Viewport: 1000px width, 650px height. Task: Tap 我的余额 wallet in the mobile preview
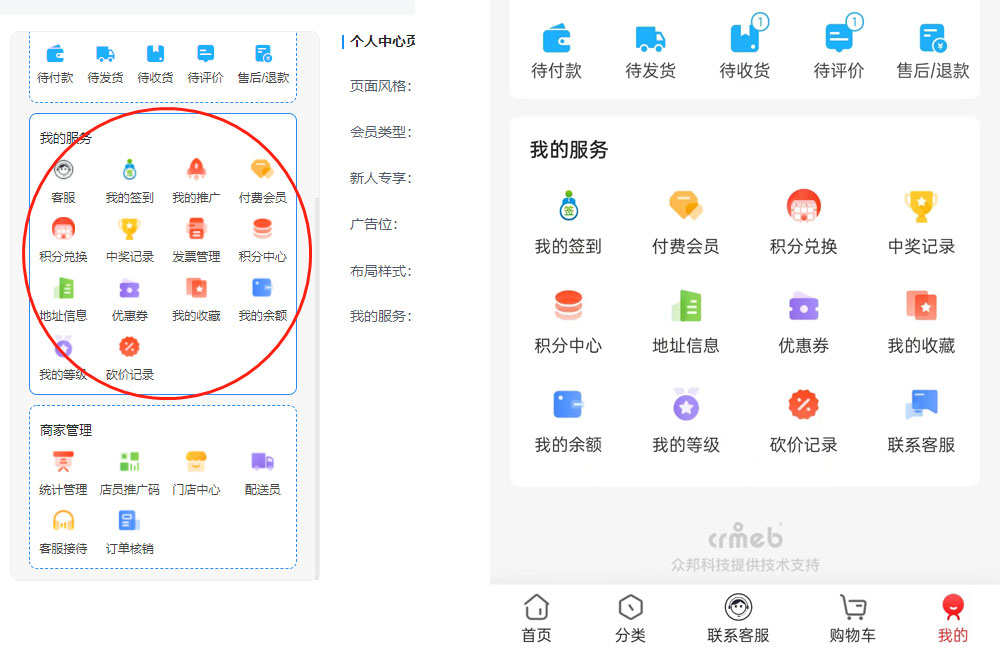568,404
